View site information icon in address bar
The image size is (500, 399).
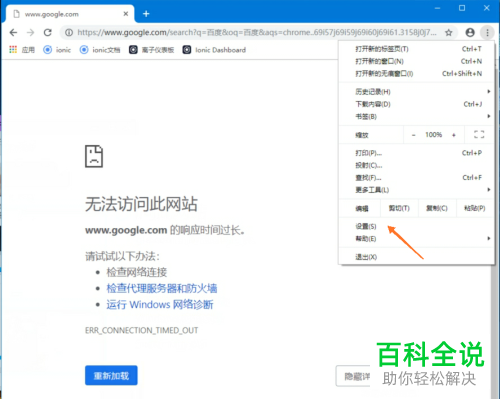[69, 32]
